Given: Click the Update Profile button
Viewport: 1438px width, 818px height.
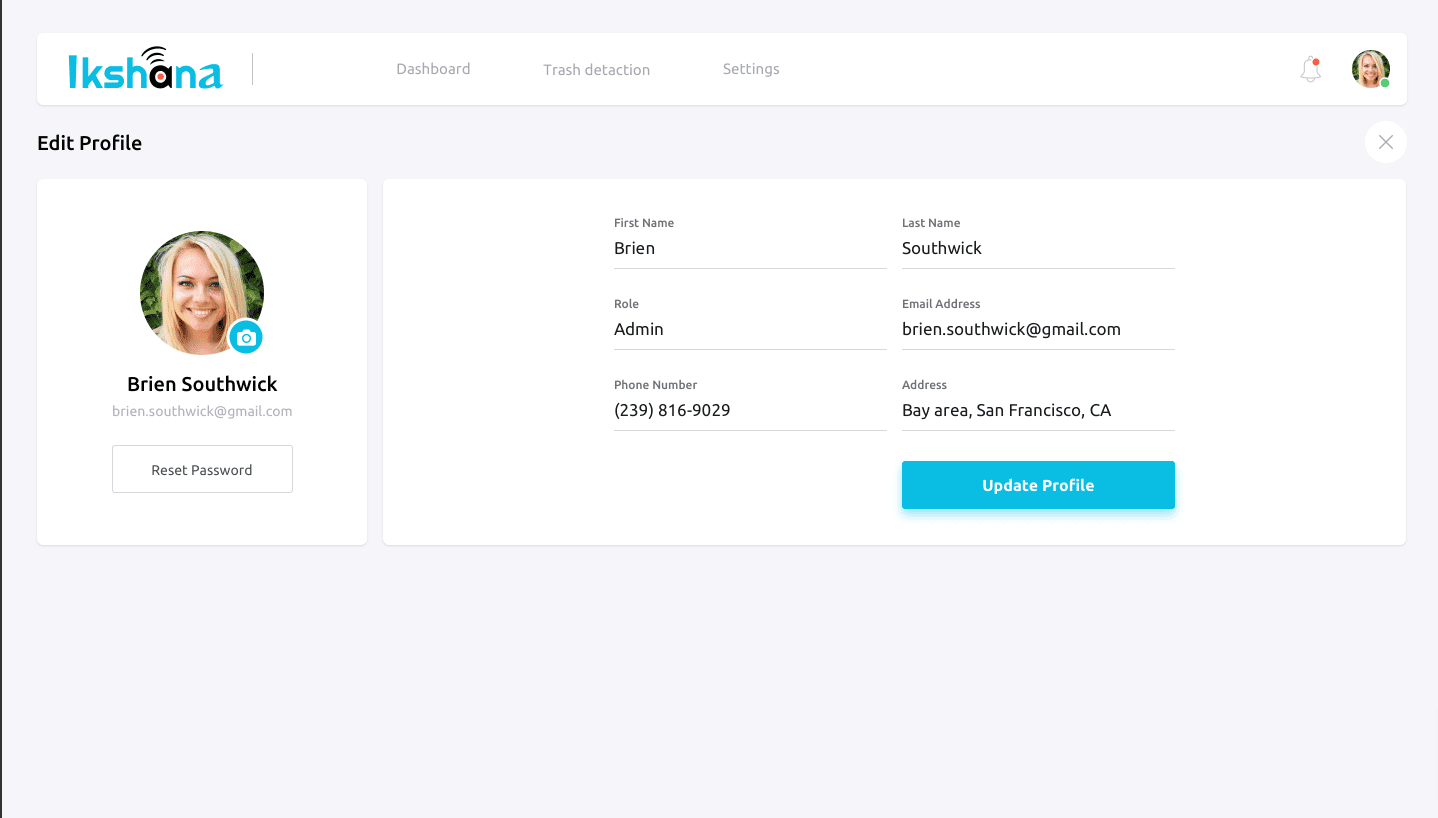Looking at the screenshot, I should pos(1037,485).
